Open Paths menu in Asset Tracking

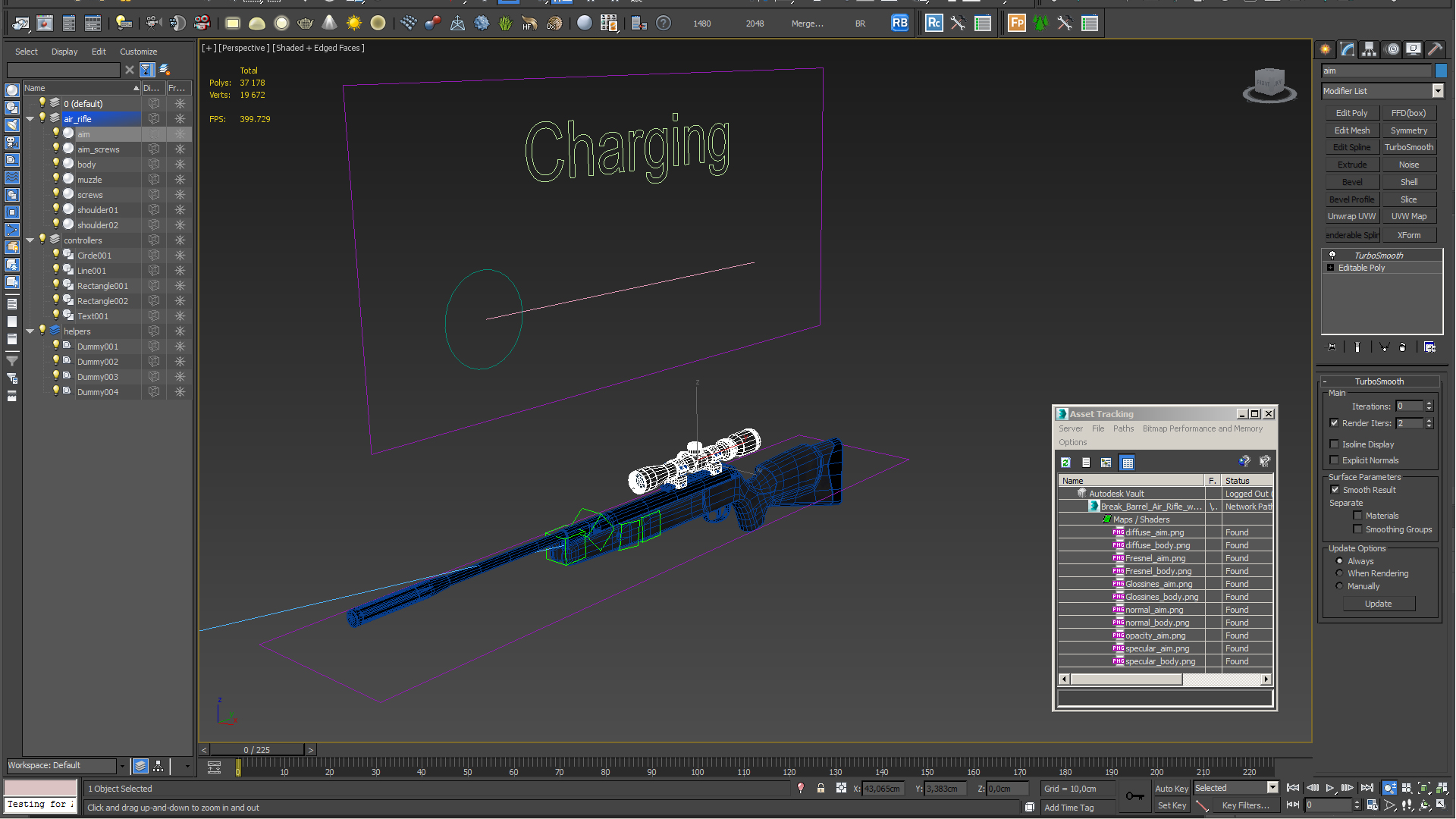[1123, 428]
